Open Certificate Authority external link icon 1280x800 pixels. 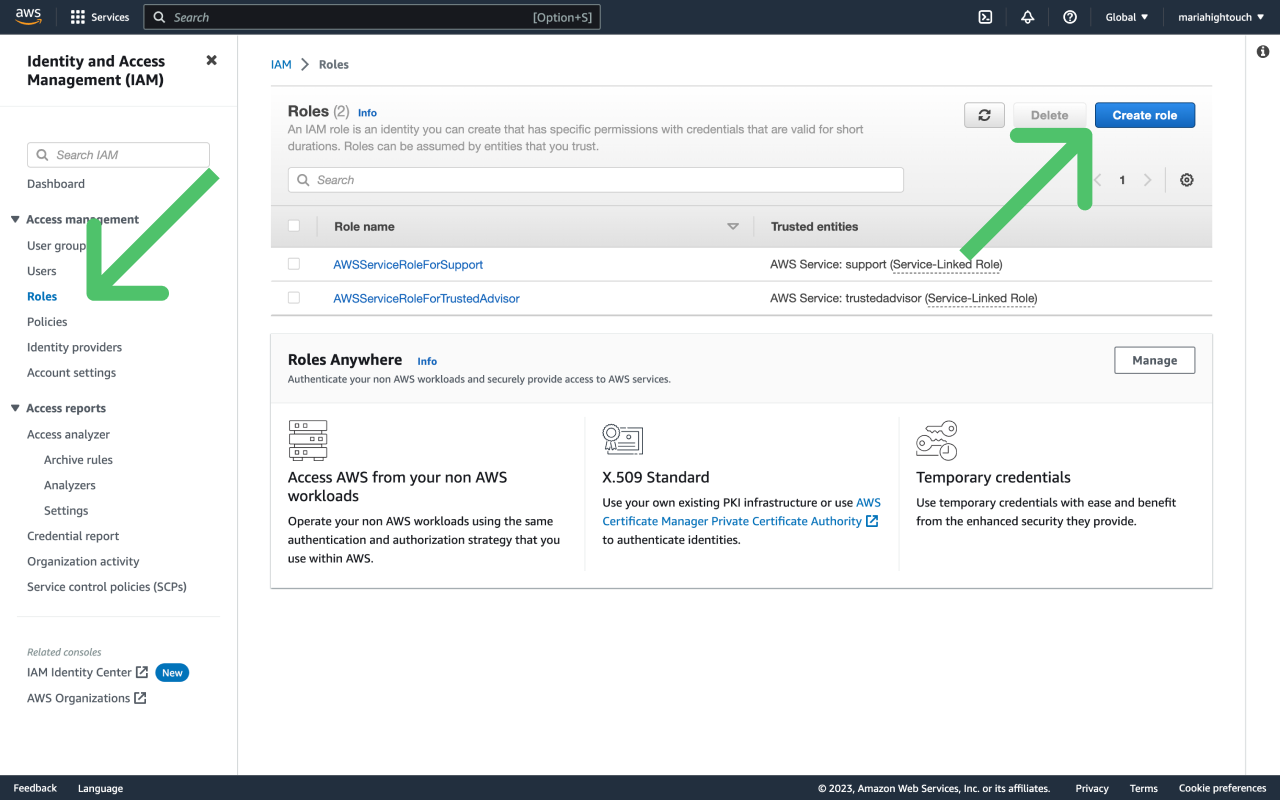tap(872, 521)
